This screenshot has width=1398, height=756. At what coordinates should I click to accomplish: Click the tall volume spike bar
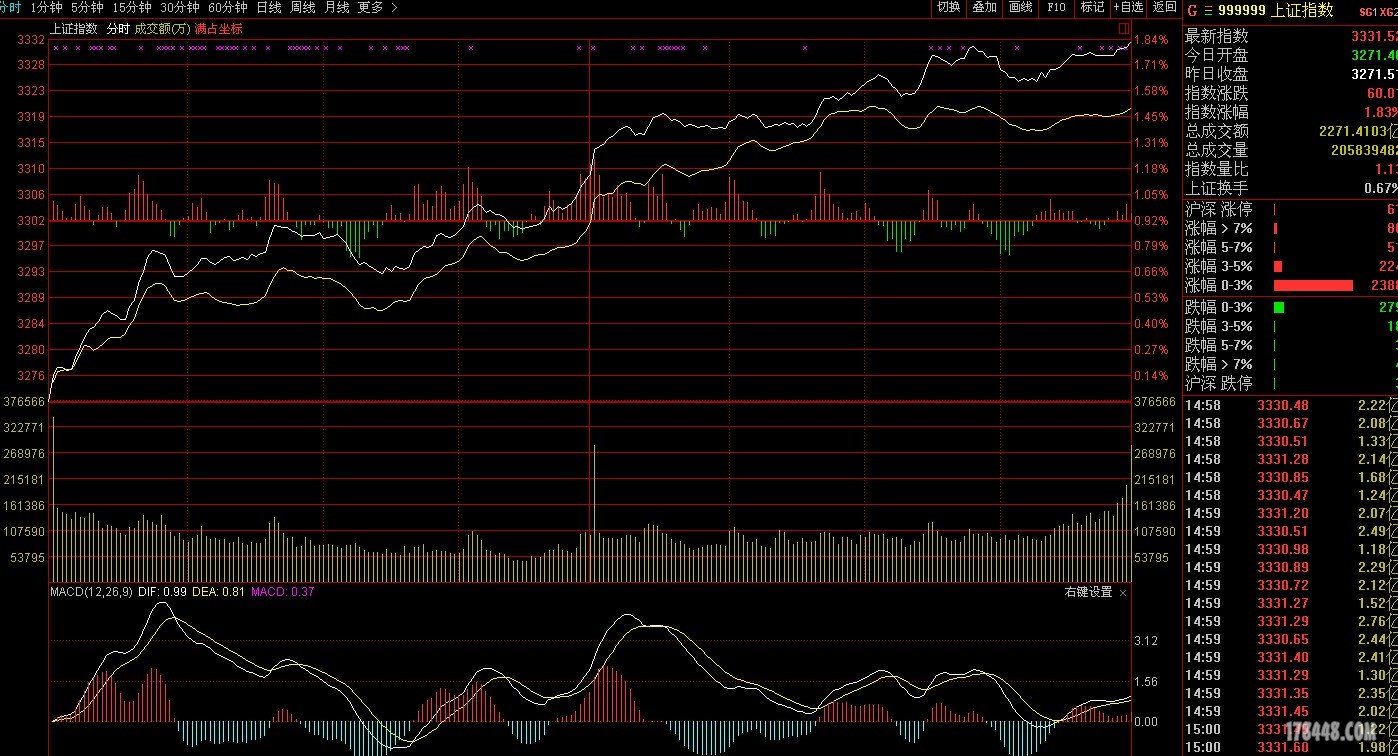594,512
